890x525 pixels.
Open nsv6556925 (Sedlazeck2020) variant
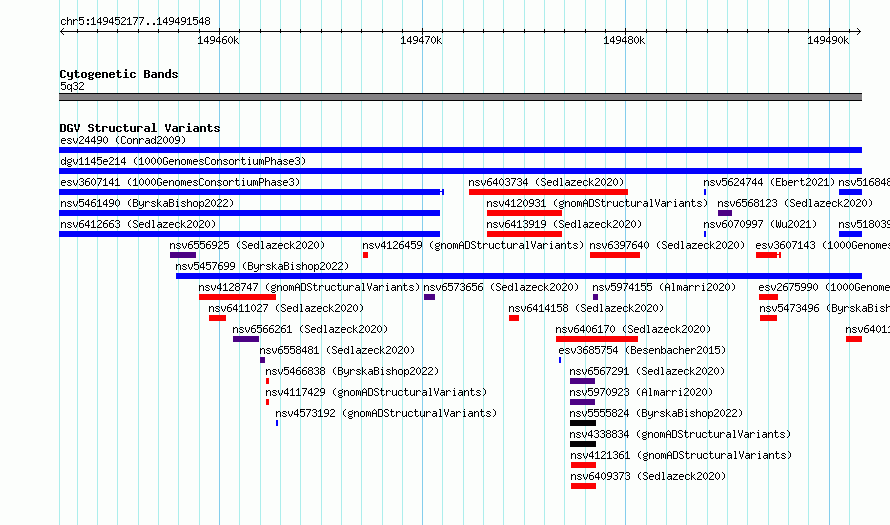coord(247,245)
